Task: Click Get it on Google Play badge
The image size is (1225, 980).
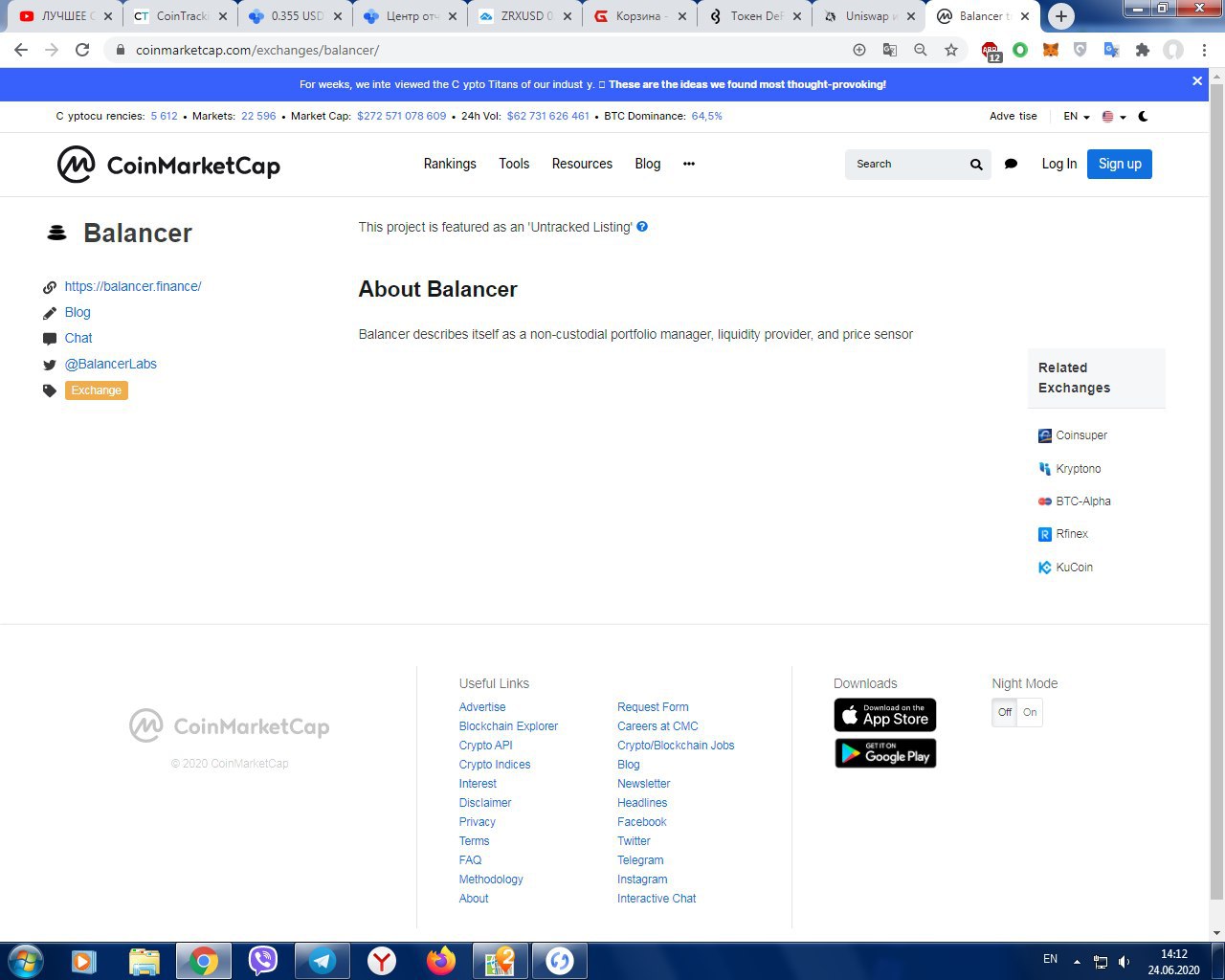Action: pyautogui.click(x=885, y=753)
